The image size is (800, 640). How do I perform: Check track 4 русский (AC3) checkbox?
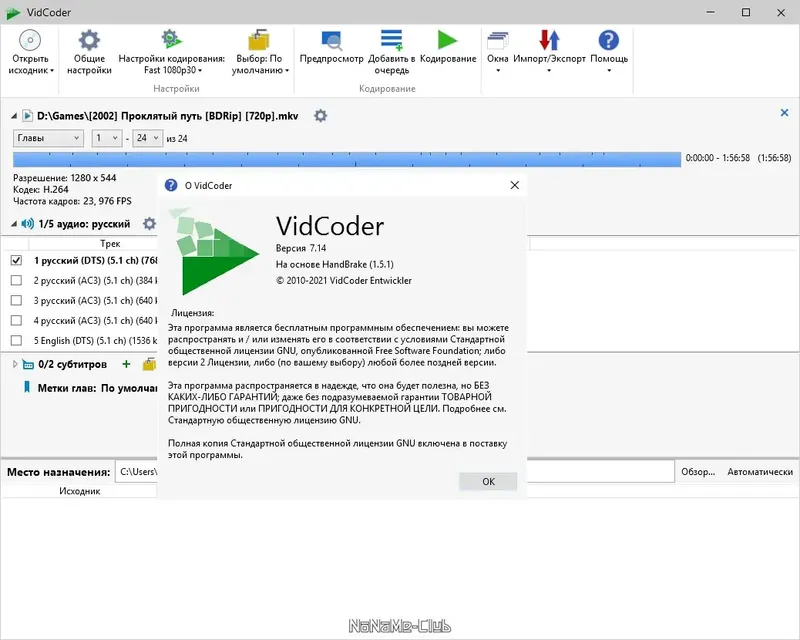[x=16, y=320]
